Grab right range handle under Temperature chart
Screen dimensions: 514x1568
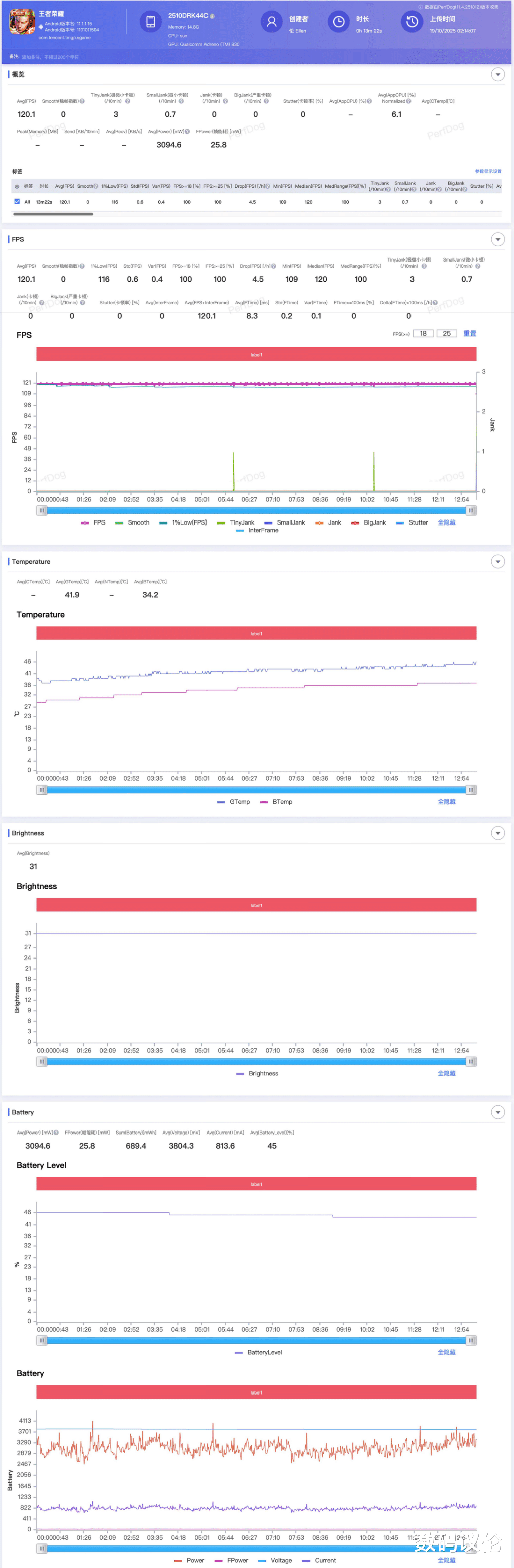tap(471, 790)
